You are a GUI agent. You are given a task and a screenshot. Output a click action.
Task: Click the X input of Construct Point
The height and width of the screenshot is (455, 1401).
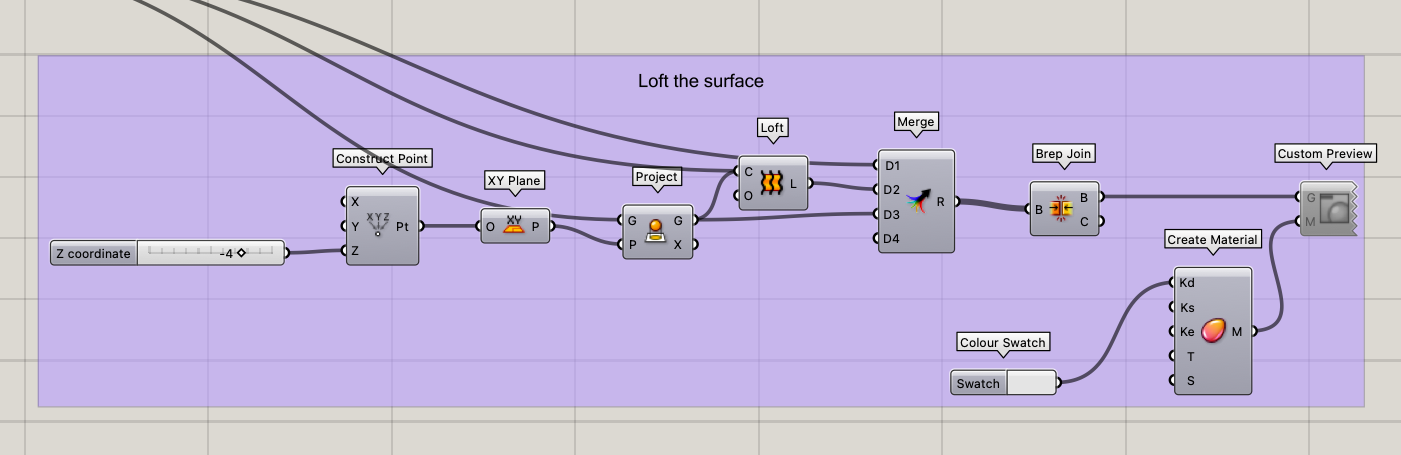355,201
